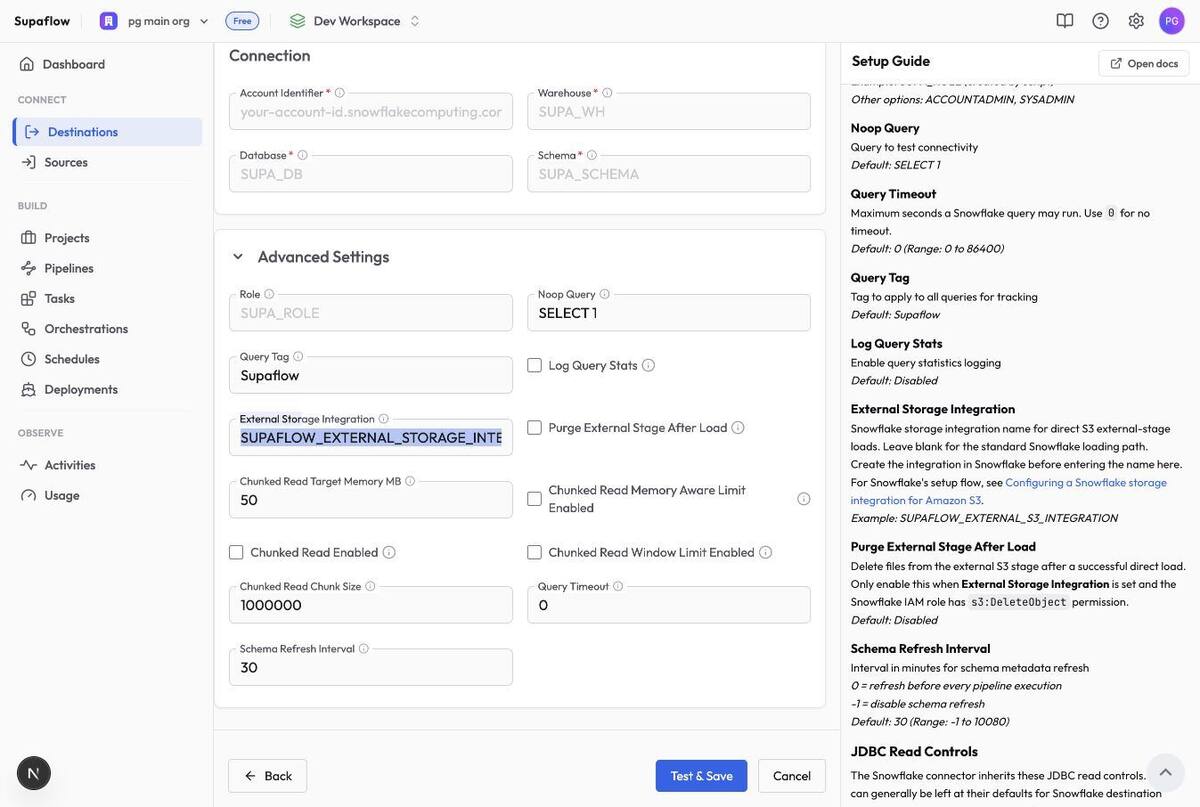This screenshot has width=1200, height=807.
Task: Click the Query Tag field containing Supaflow
Action: 371,375
